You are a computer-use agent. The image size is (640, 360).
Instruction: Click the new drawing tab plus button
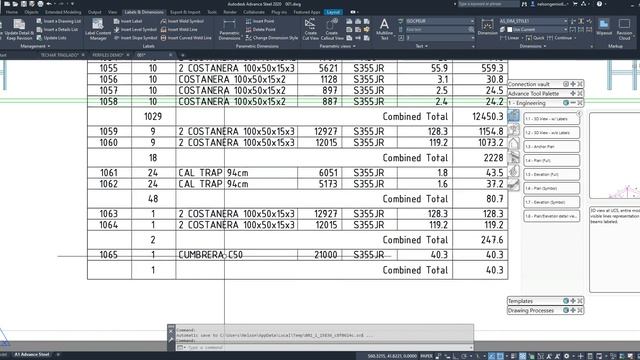tap(182, 55)
